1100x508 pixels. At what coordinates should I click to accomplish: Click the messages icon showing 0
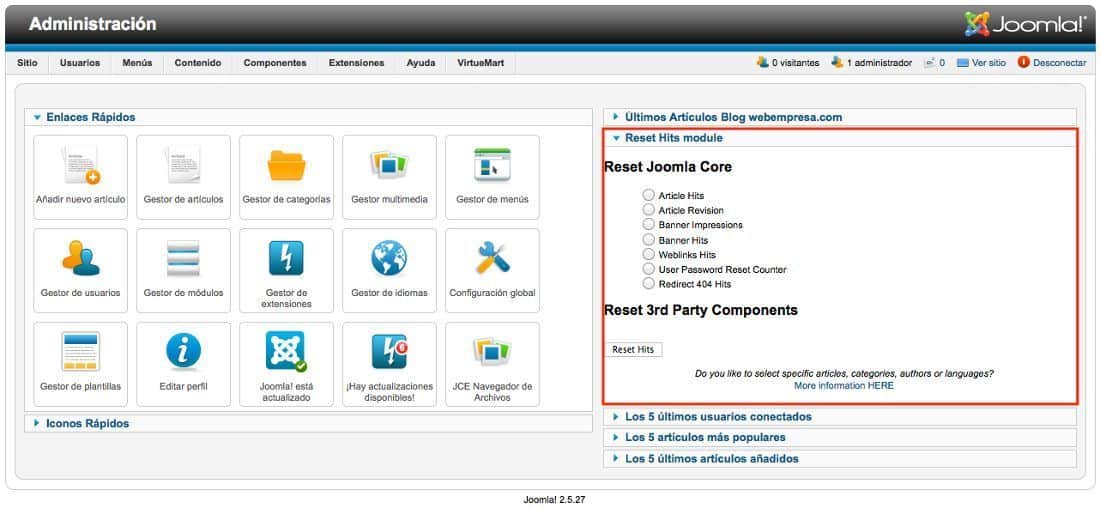point(930,62)
